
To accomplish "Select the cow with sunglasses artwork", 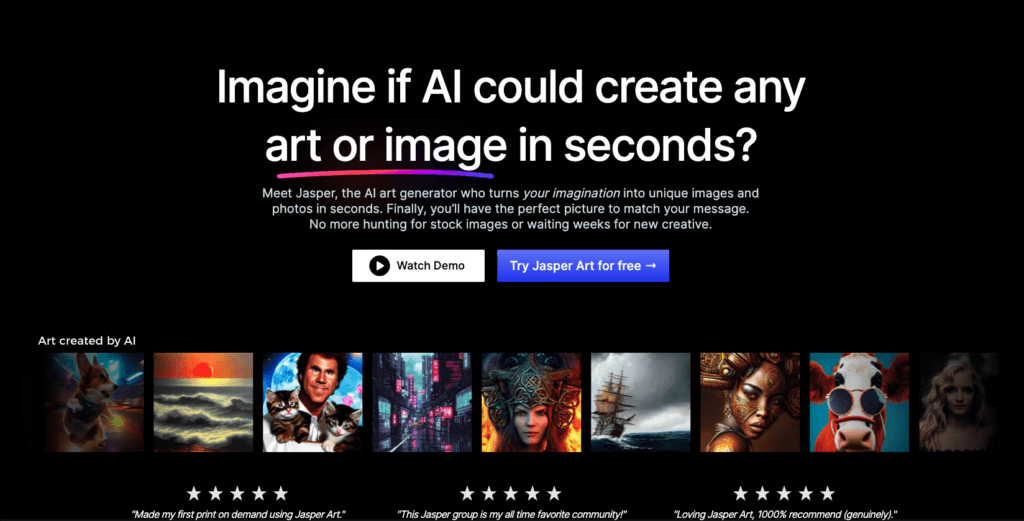I will 859,402.
